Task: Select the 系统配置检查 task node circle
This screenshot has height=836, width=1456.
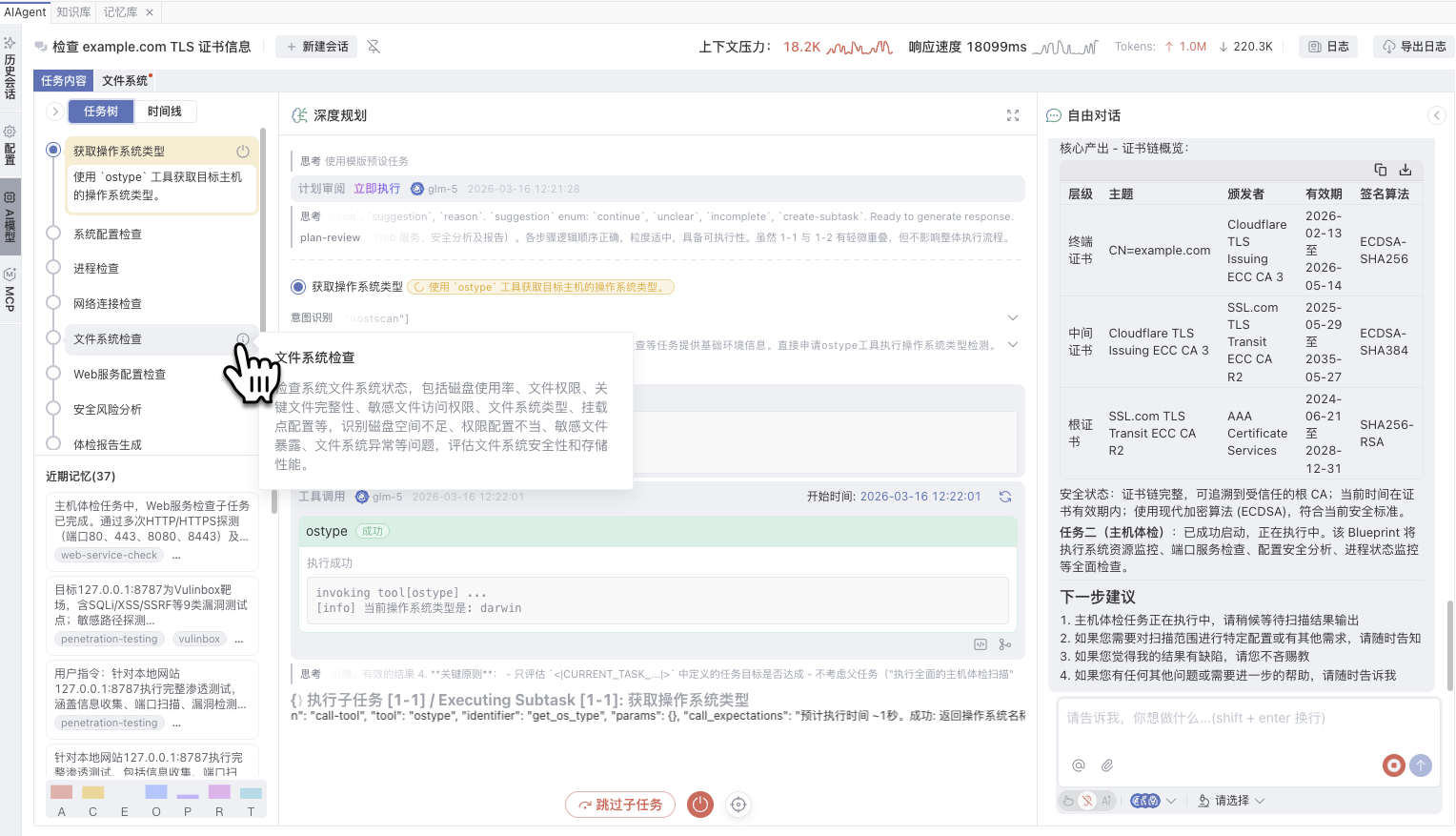Action: (x=54, y=234)
